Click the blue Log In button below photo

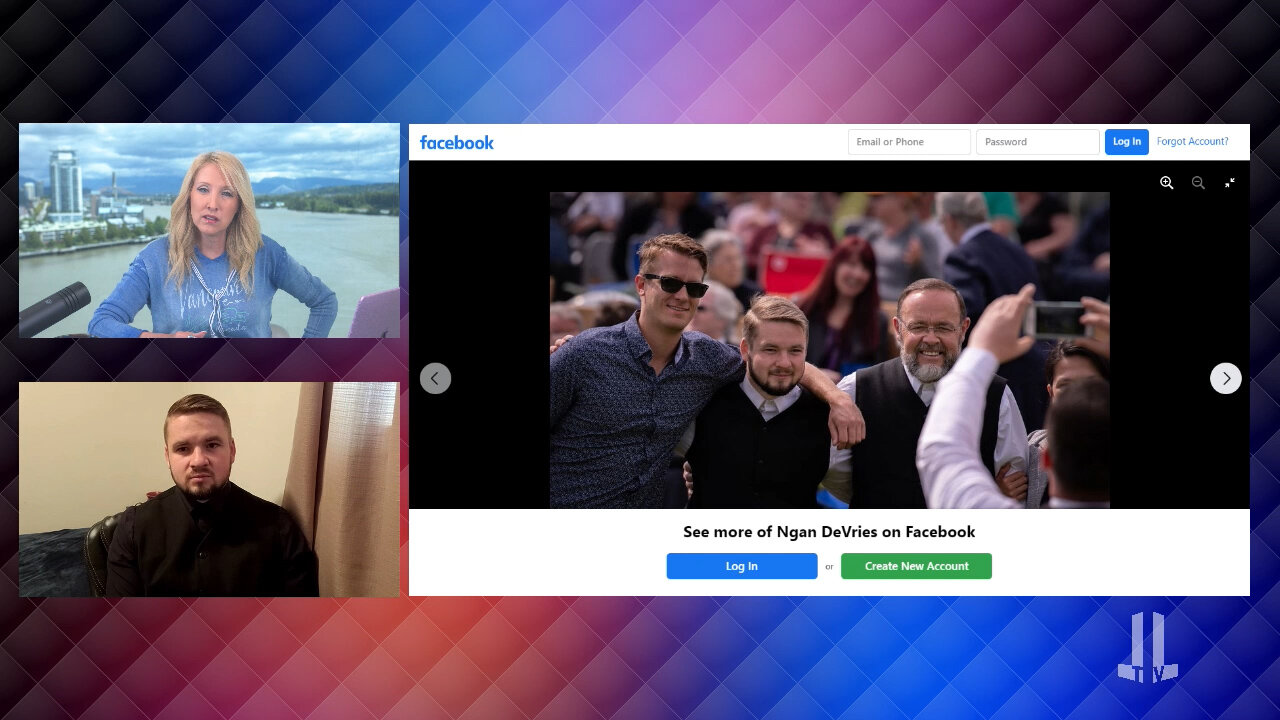coord(742,566)
